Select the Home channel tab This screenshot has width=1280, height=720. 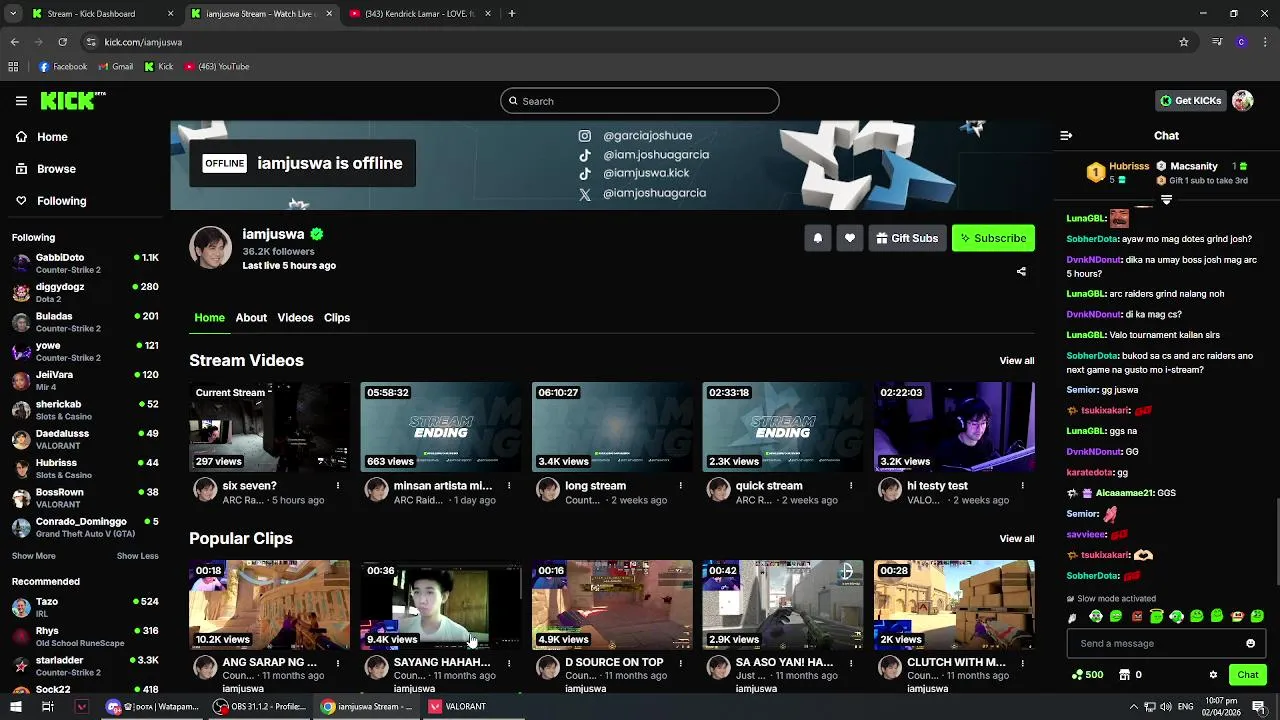pos(209,317)
